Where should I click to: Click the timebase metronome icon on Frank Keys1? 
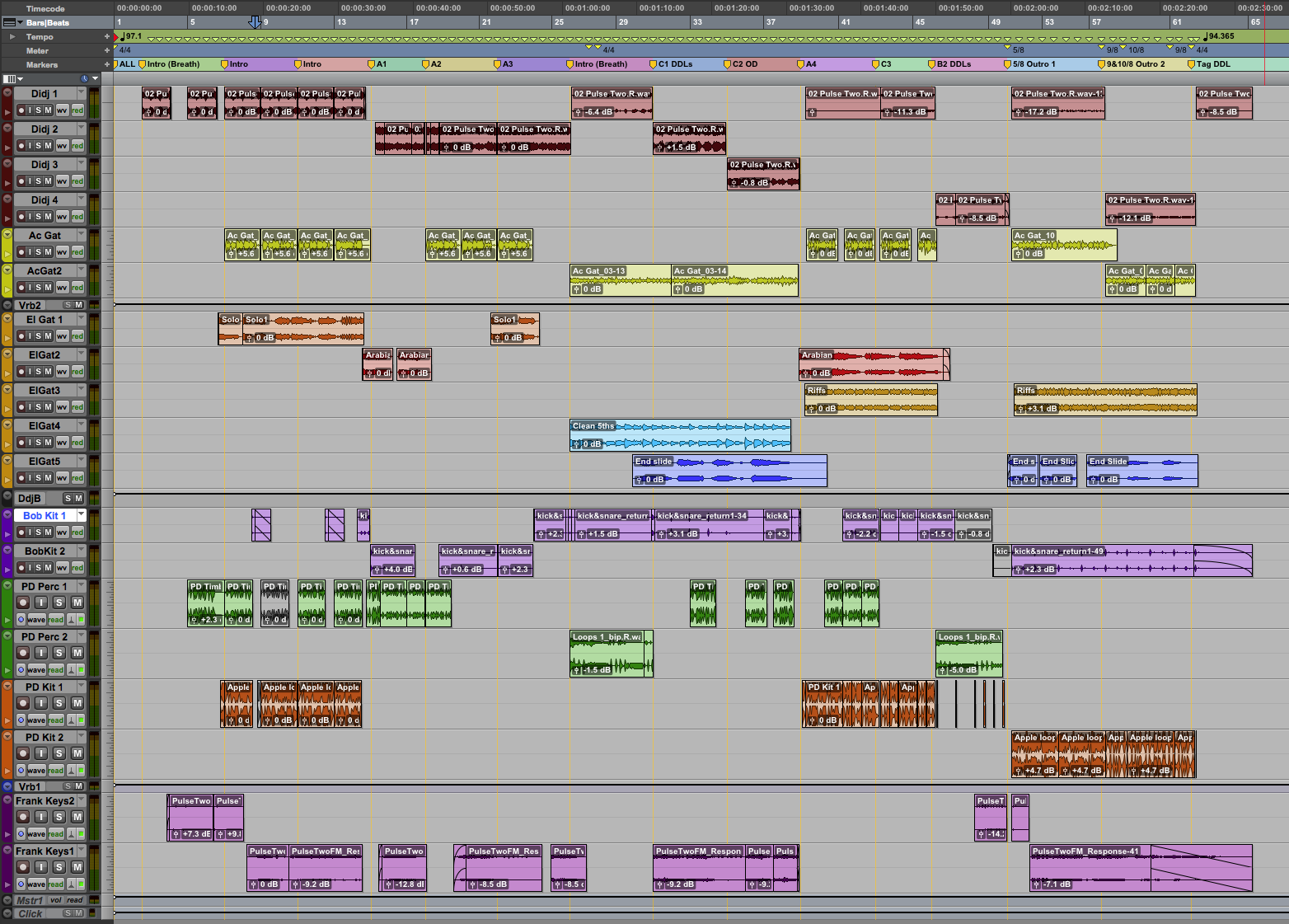tap(71, 884)
